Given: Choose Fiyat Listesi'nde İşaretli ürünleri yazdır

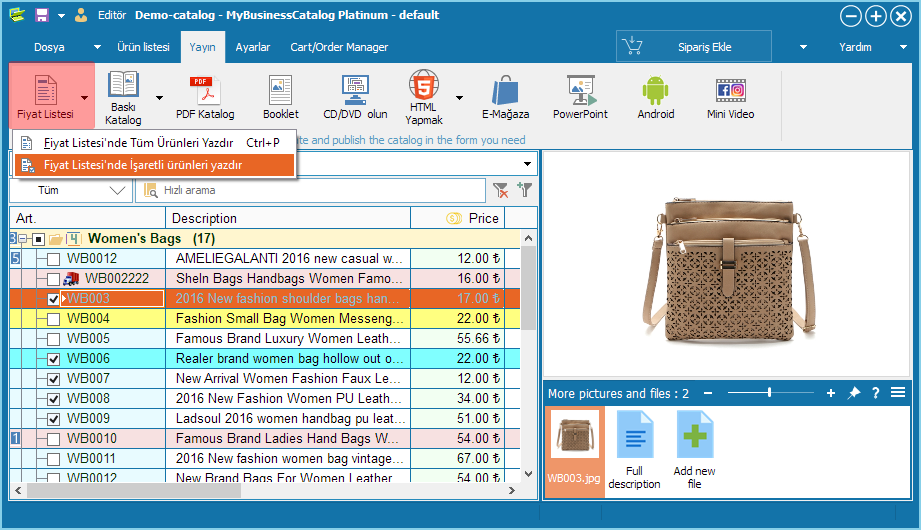Looking at the screenshot, I should [143, 165].
